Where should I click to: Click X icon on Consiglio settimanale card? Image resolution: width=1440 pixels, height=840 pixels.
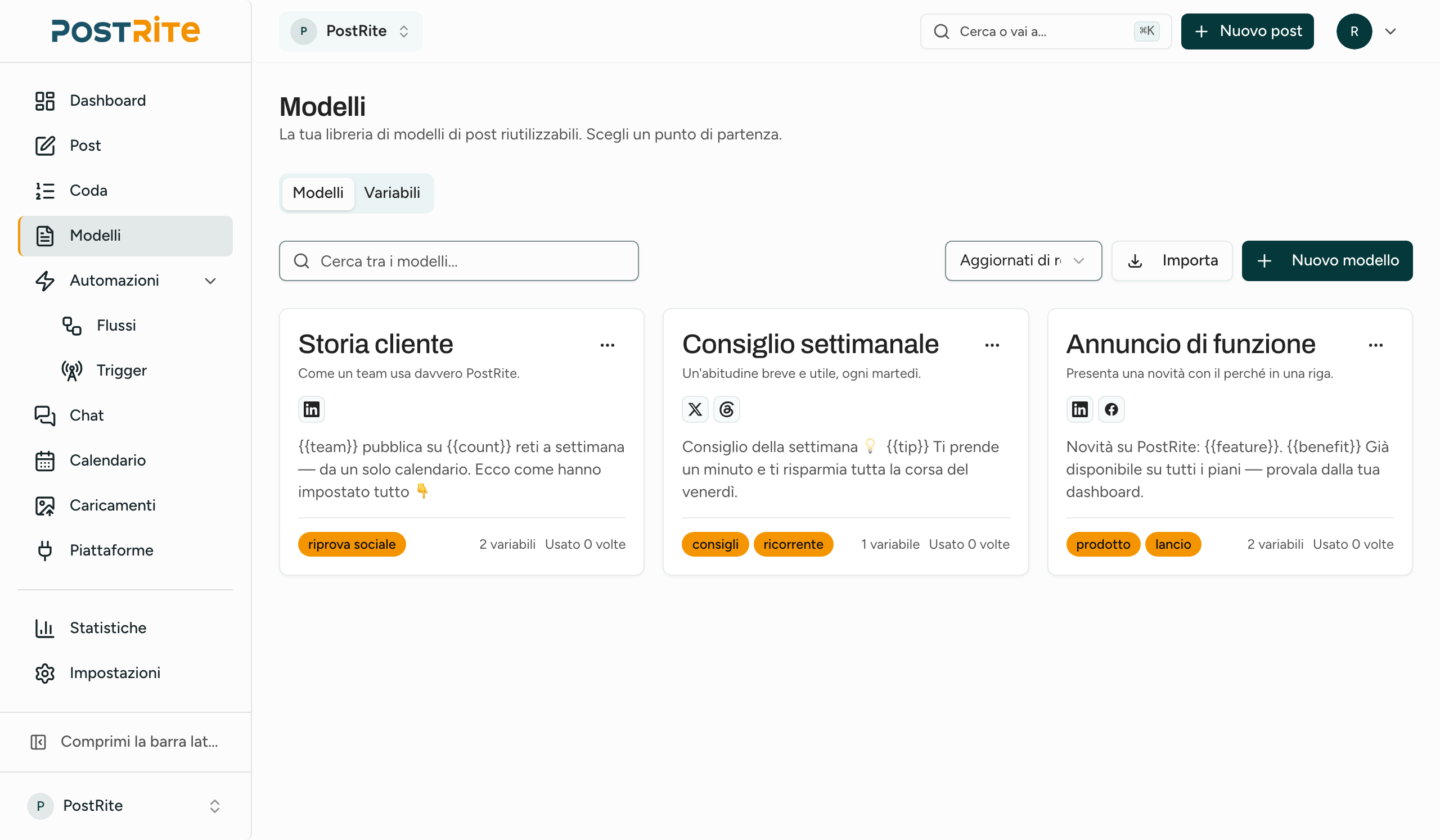pos(695,410)
